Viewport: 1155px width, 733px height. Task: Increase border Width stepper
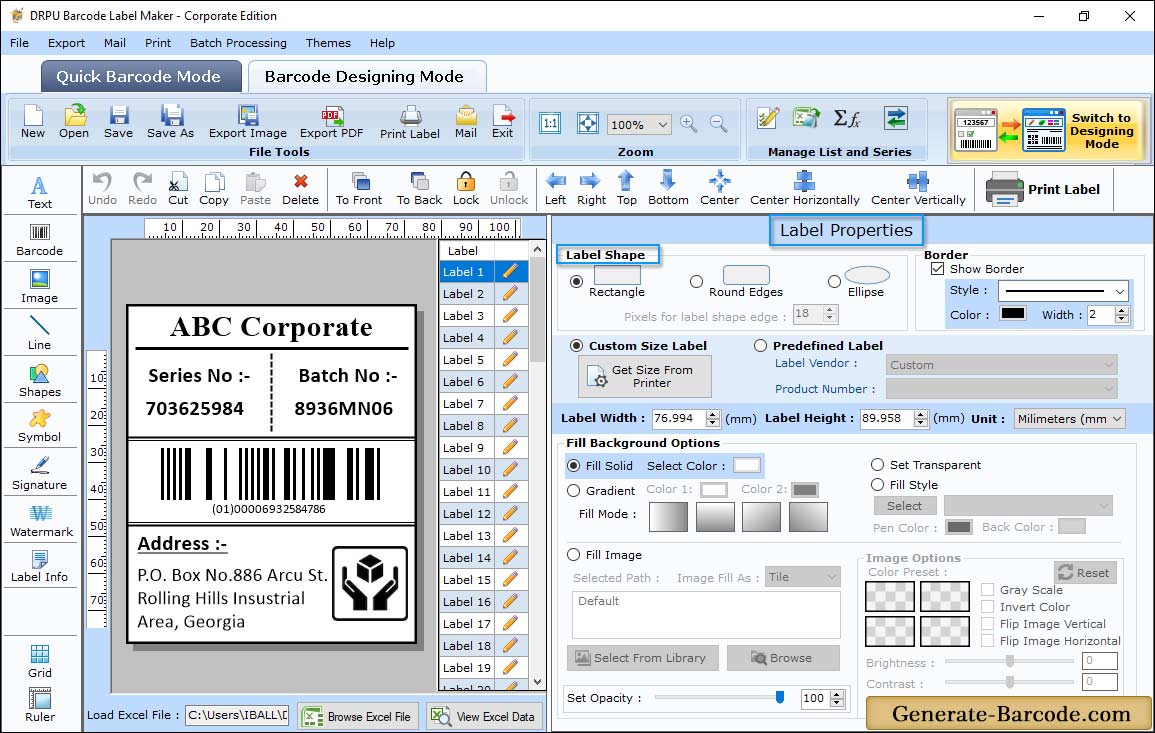pos(1122,311)
